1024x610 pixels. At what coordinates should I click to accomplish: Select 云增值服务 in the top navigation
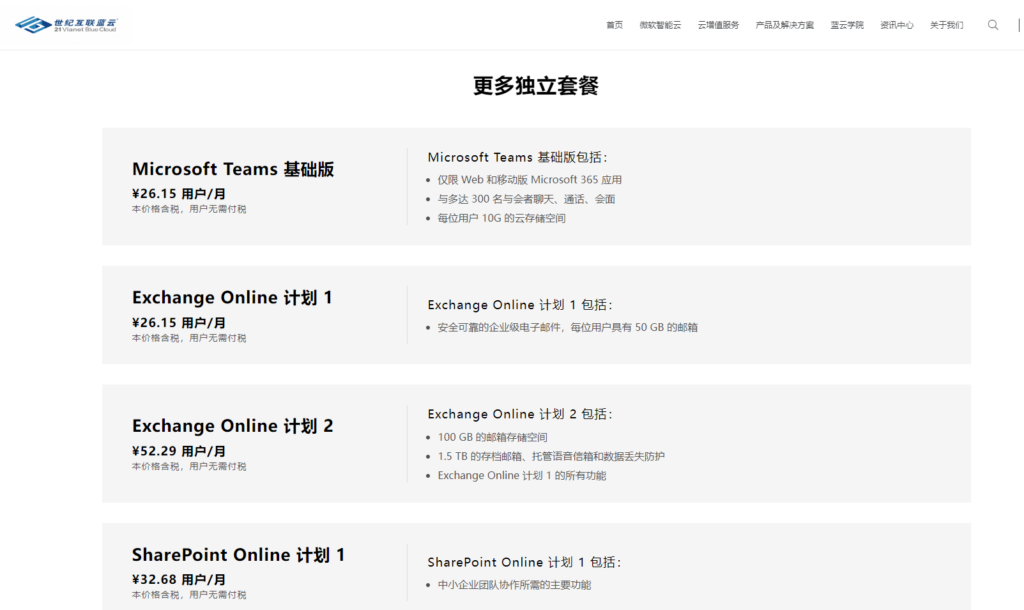[x=718, y=25]
